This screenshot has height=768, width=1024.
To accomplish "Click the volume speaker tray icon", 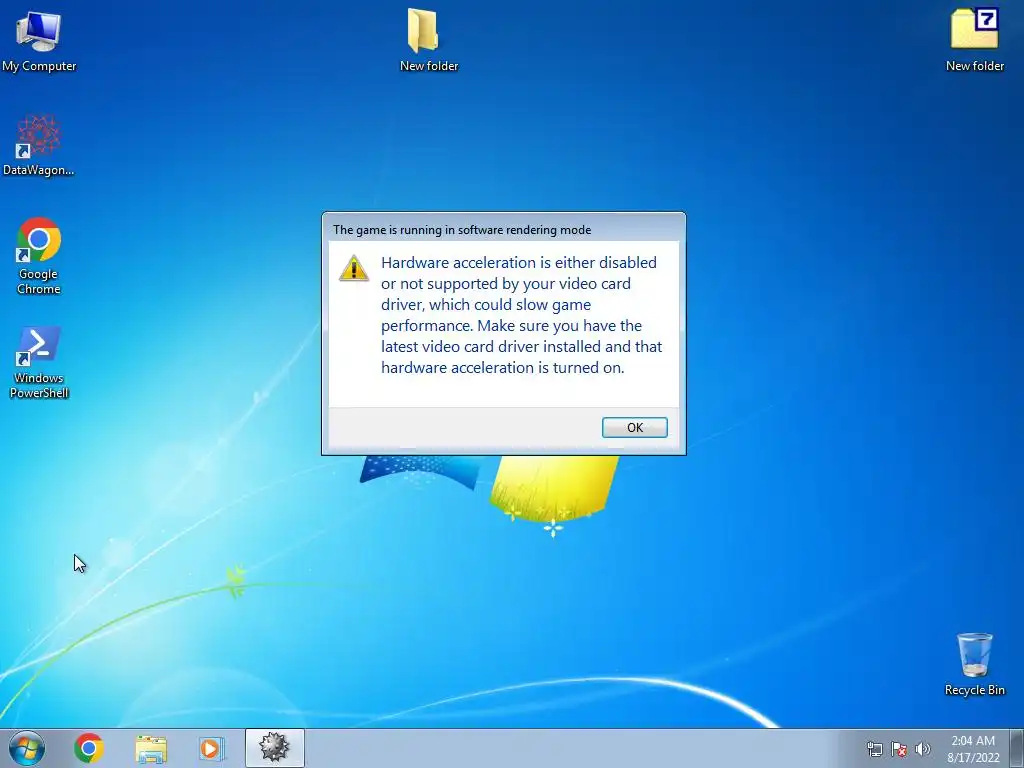I will coord(922,749).
